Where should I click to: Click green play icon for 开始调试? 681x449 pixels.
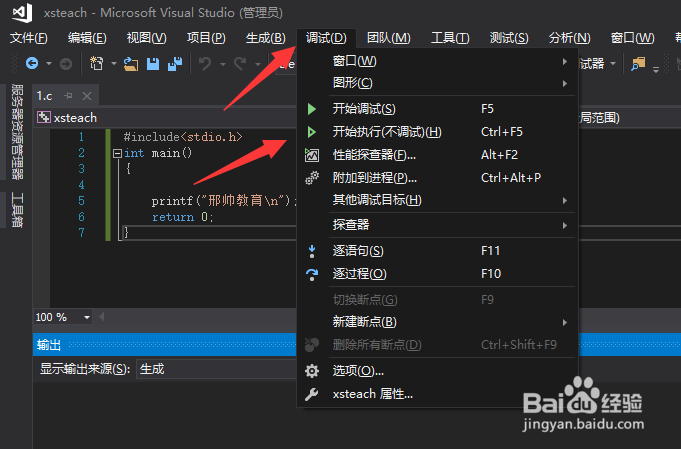(x=311, y=109)
